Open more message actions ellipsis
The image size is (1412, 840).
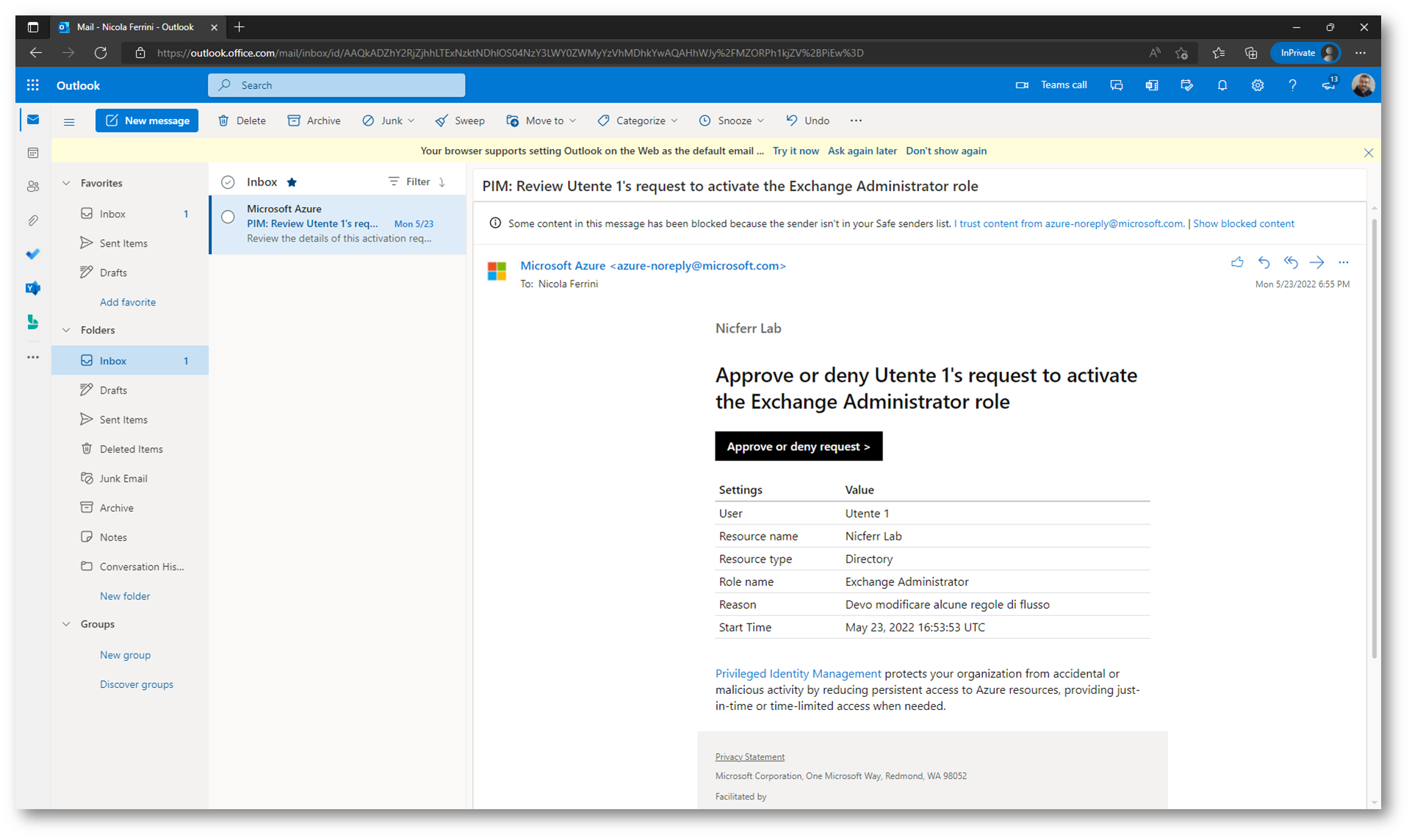pyautogui.click(x=1343, y=262)
